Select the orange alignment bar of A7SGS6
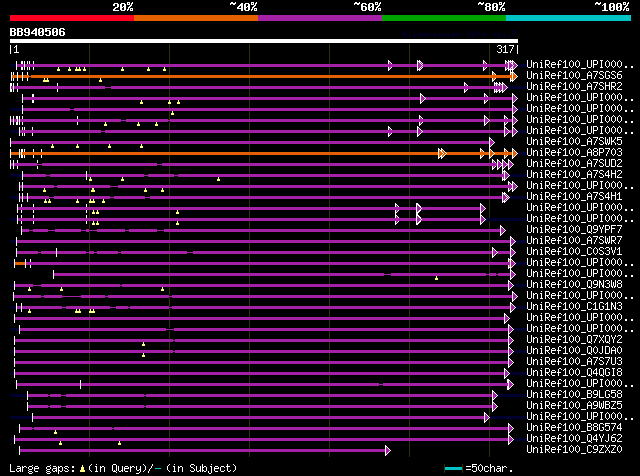640x476 pixels. pos(264,76)
